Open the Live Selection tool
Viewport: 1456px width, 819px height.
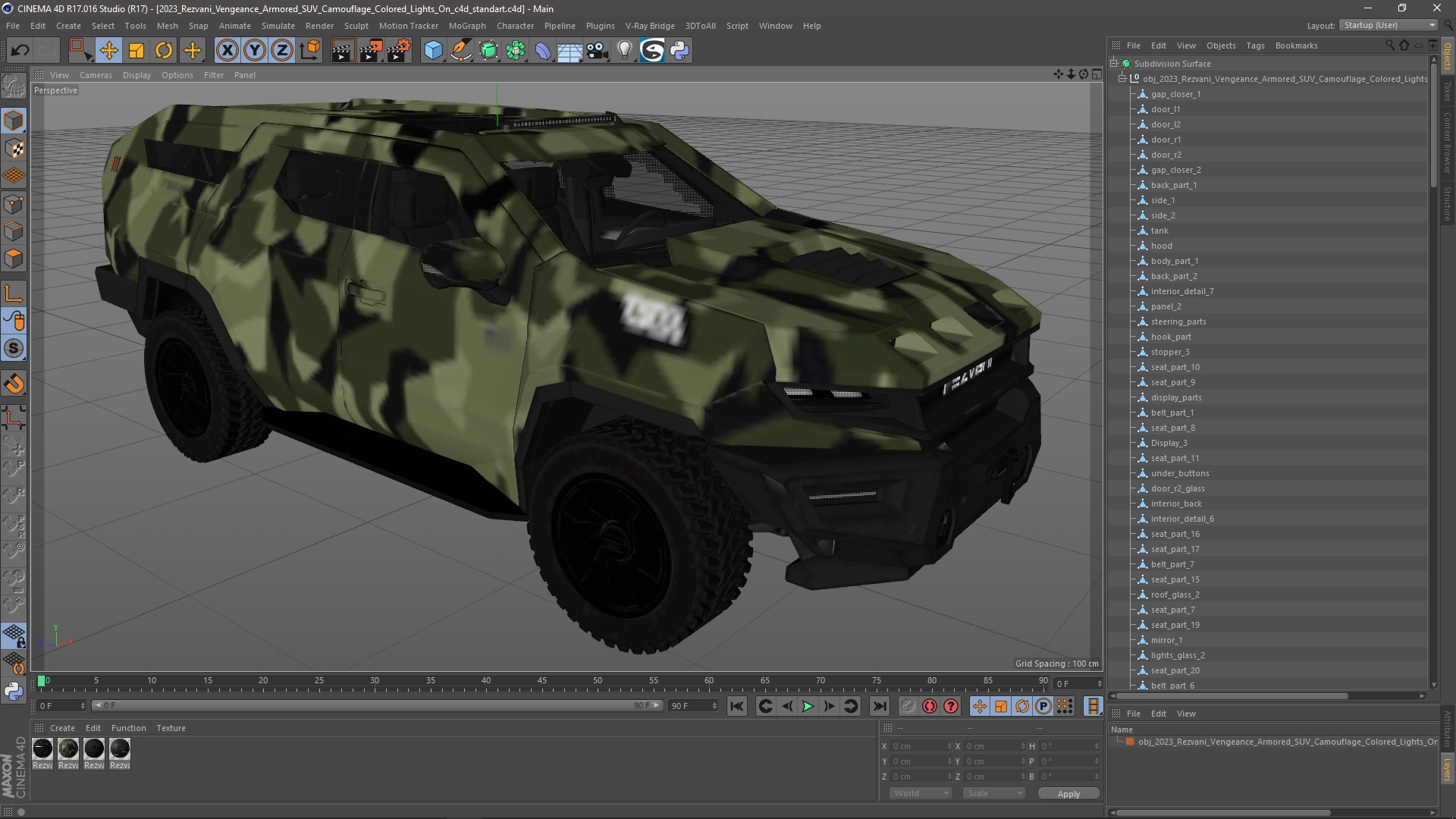pos(80,51)
